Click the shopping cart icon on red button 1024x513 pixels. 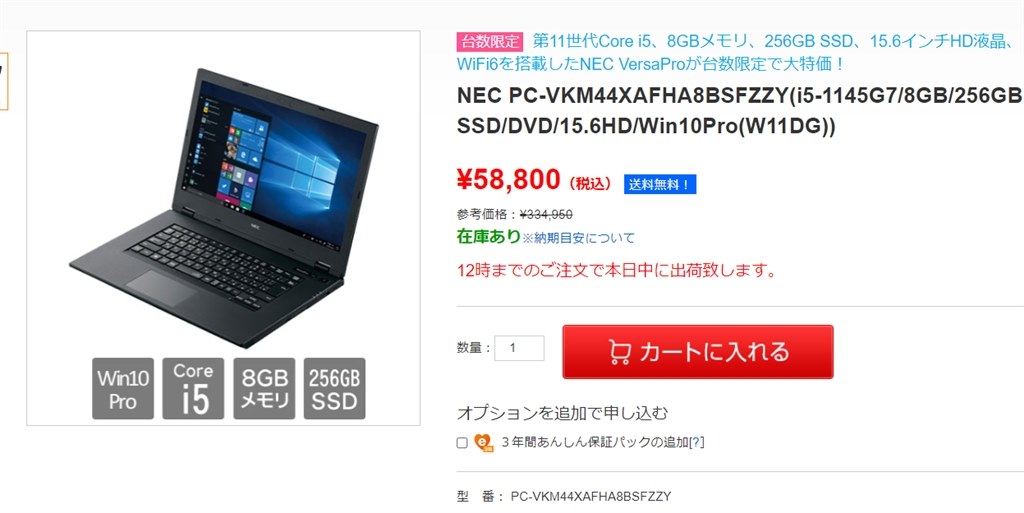click(619, 352)
